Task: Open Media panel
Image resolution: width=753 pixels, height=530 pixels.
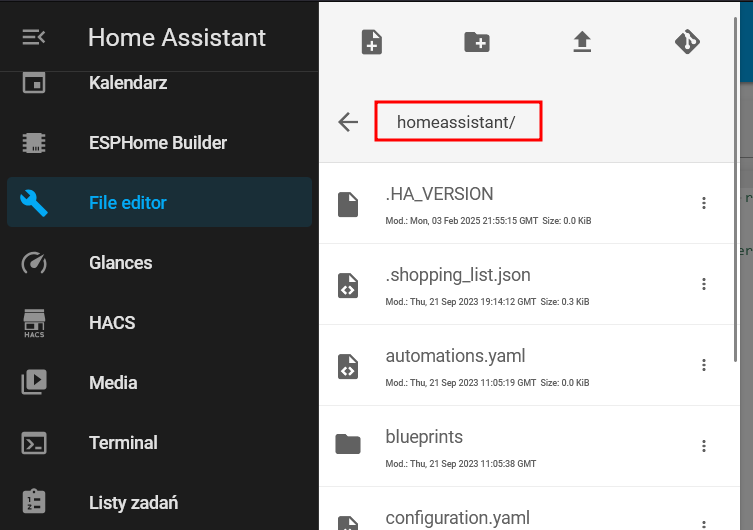Action: coord(159,383)
